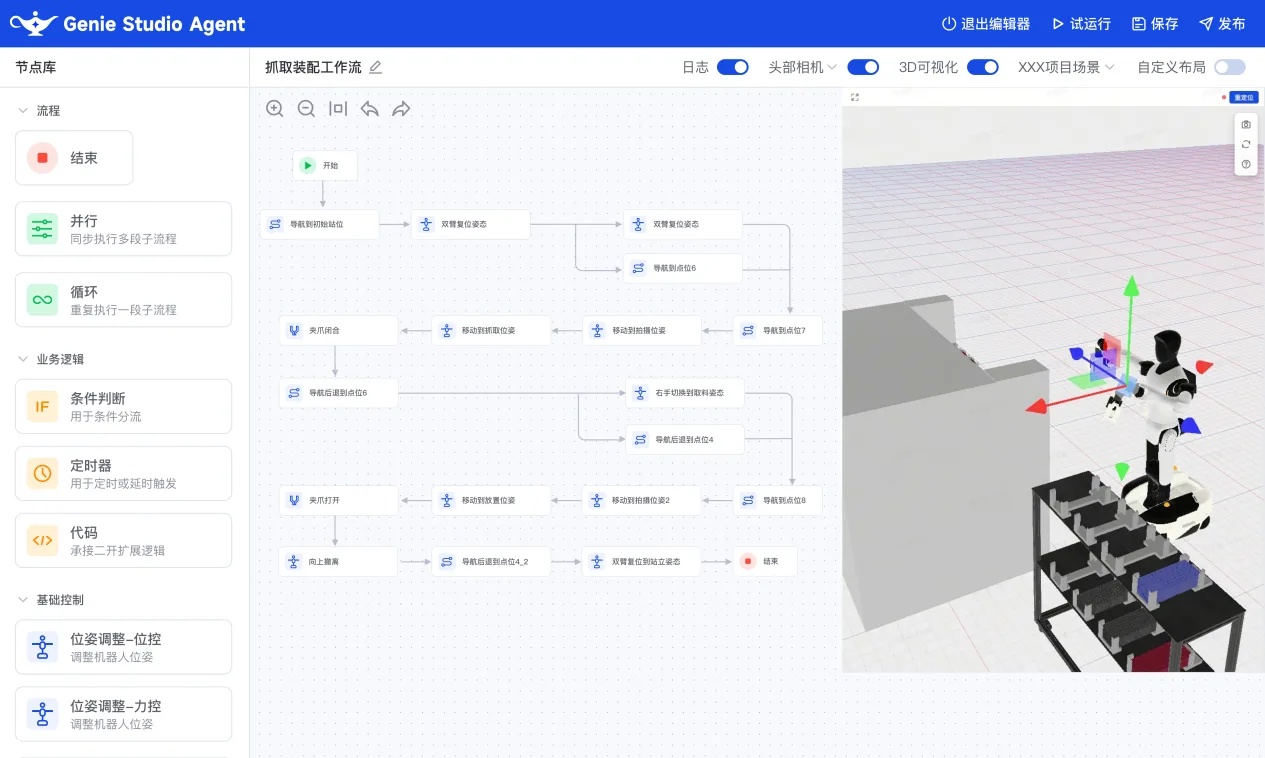
Task: Toggle the 头部相机 head camera switch
Action: coord(863,67)
